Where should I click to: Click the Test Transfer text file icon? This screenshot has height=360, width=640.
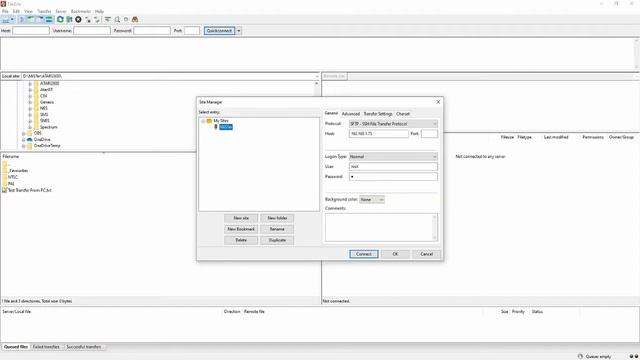point(4,190)
